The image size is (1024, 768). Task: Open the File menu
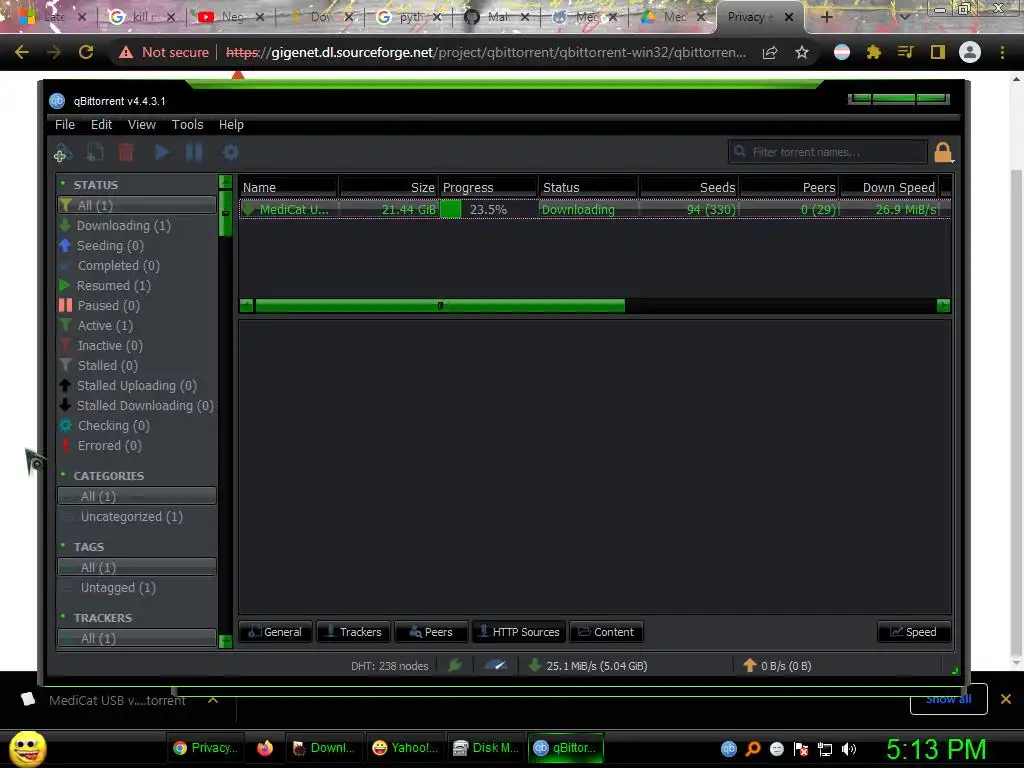[x=65, y=125]
